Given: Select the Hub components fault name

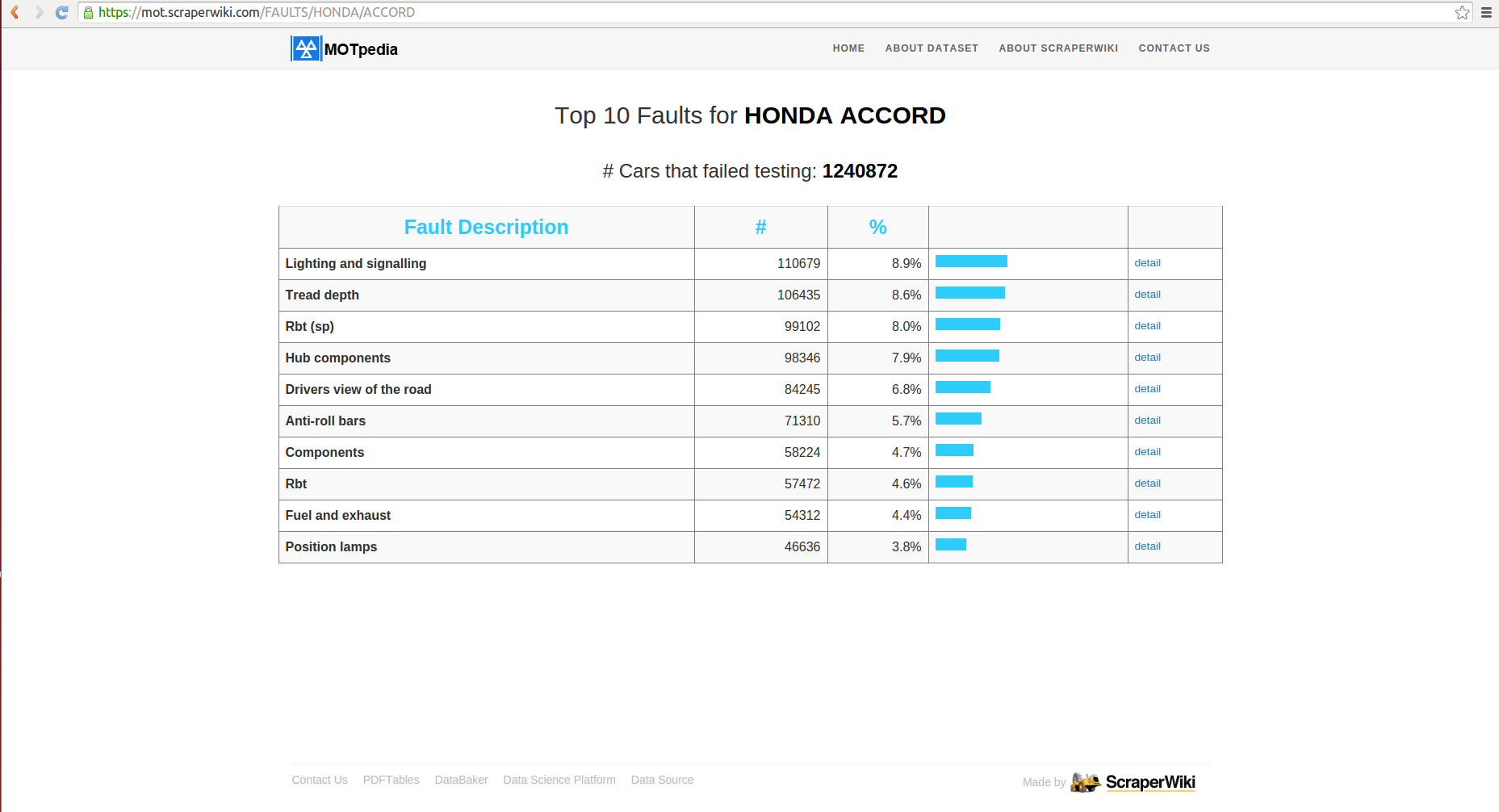Looking at the screenshot, I should click(337, 358).
